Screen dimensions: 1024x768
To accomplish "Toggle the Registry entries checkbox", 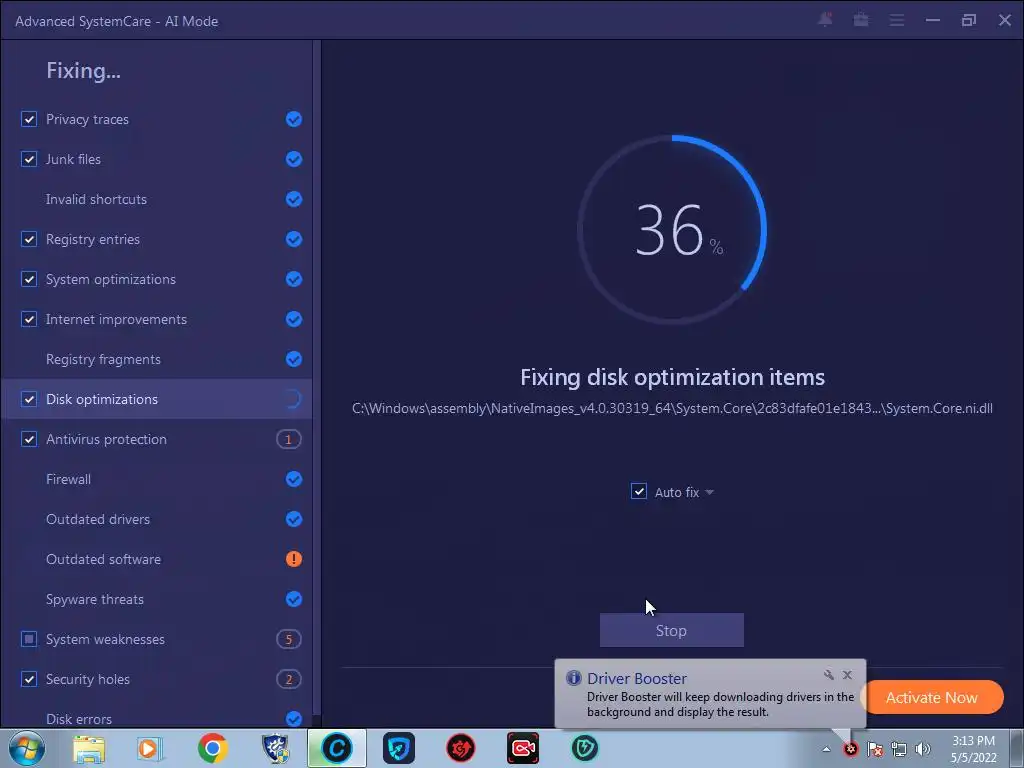I will point(29,239).
